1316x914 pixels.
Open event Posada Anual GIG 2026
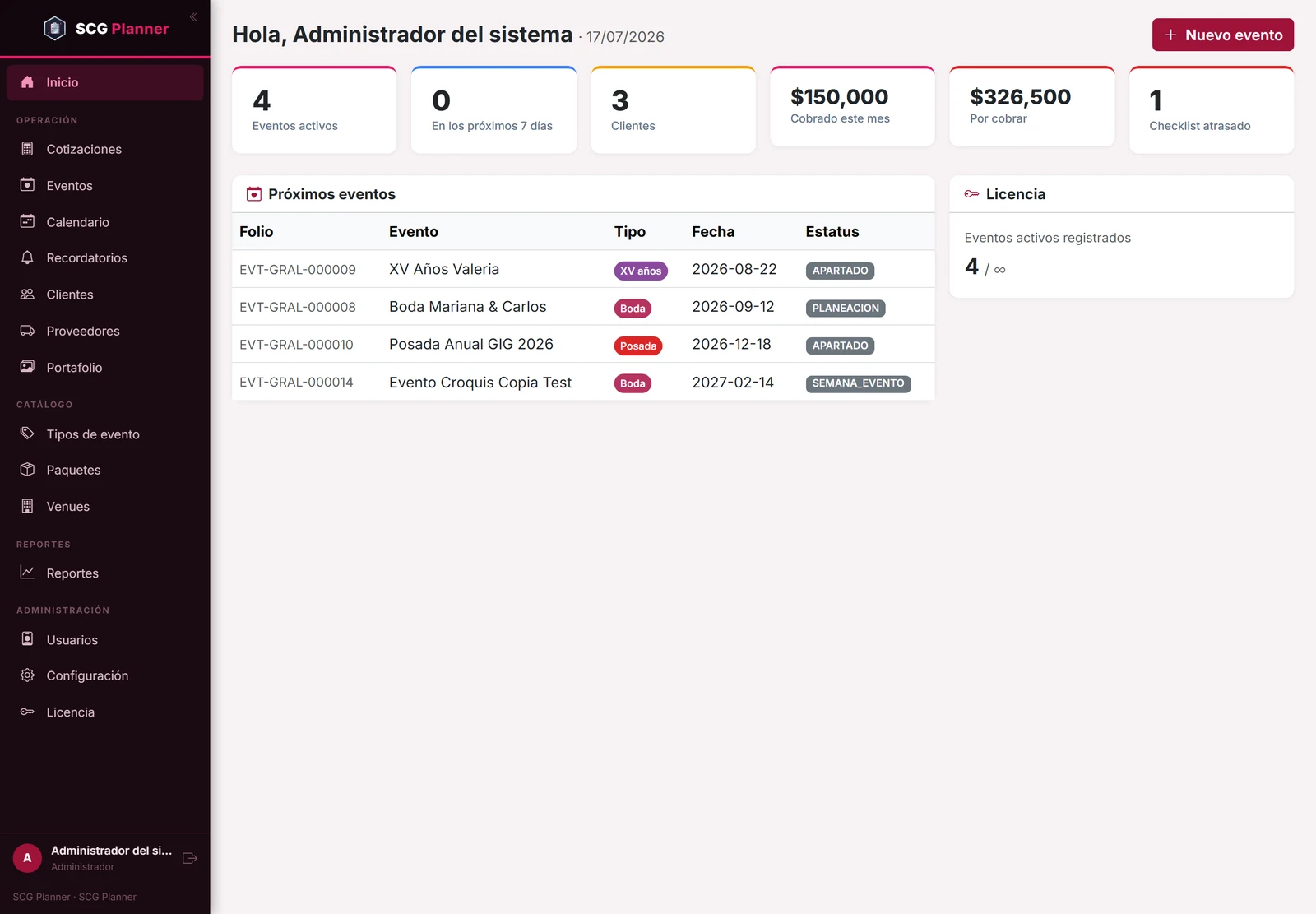[x=471, y=344]
